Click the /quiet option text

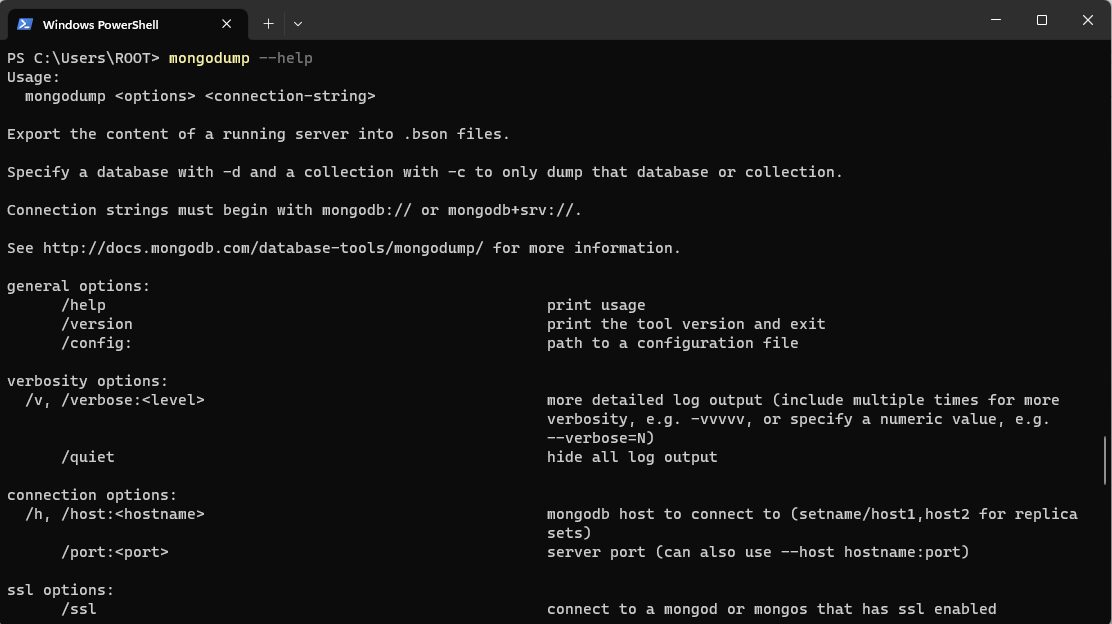pyautogui.click(x=88, y=457)
